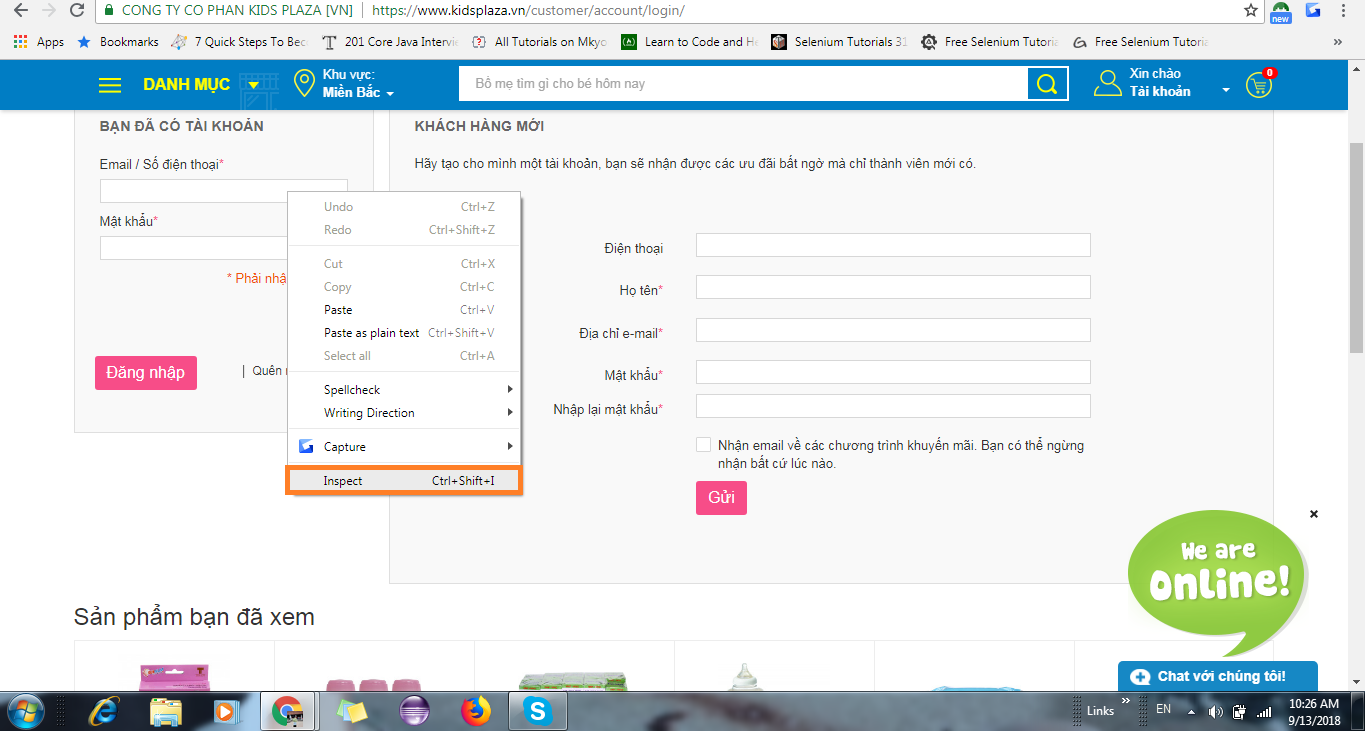This screenshot has height=731, width=1365.
Task: Open the Bookmarks folder in bookmarks bar
Action: pos(118,42)
